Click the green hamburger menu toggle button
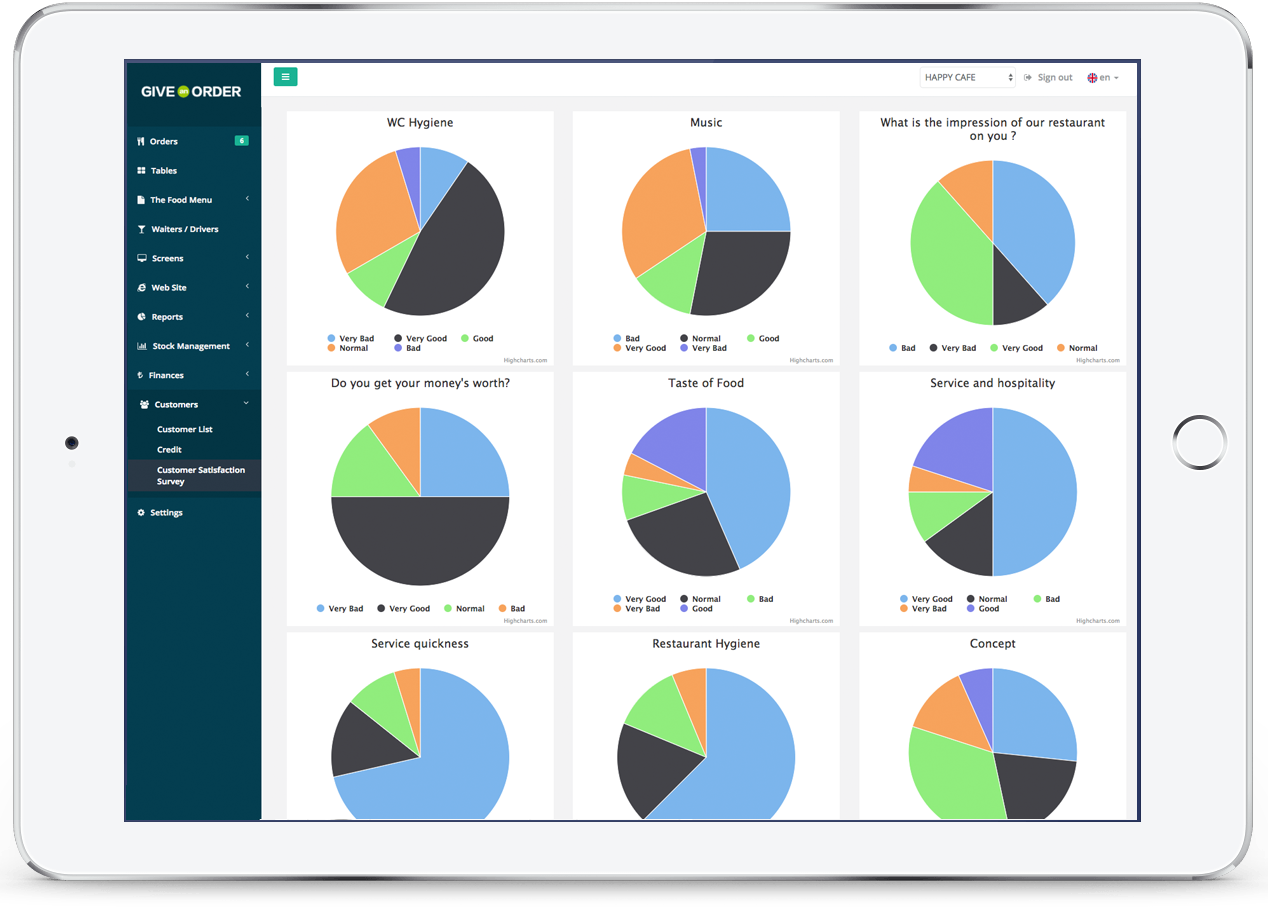1268x922 pixels. coord(285,77)
